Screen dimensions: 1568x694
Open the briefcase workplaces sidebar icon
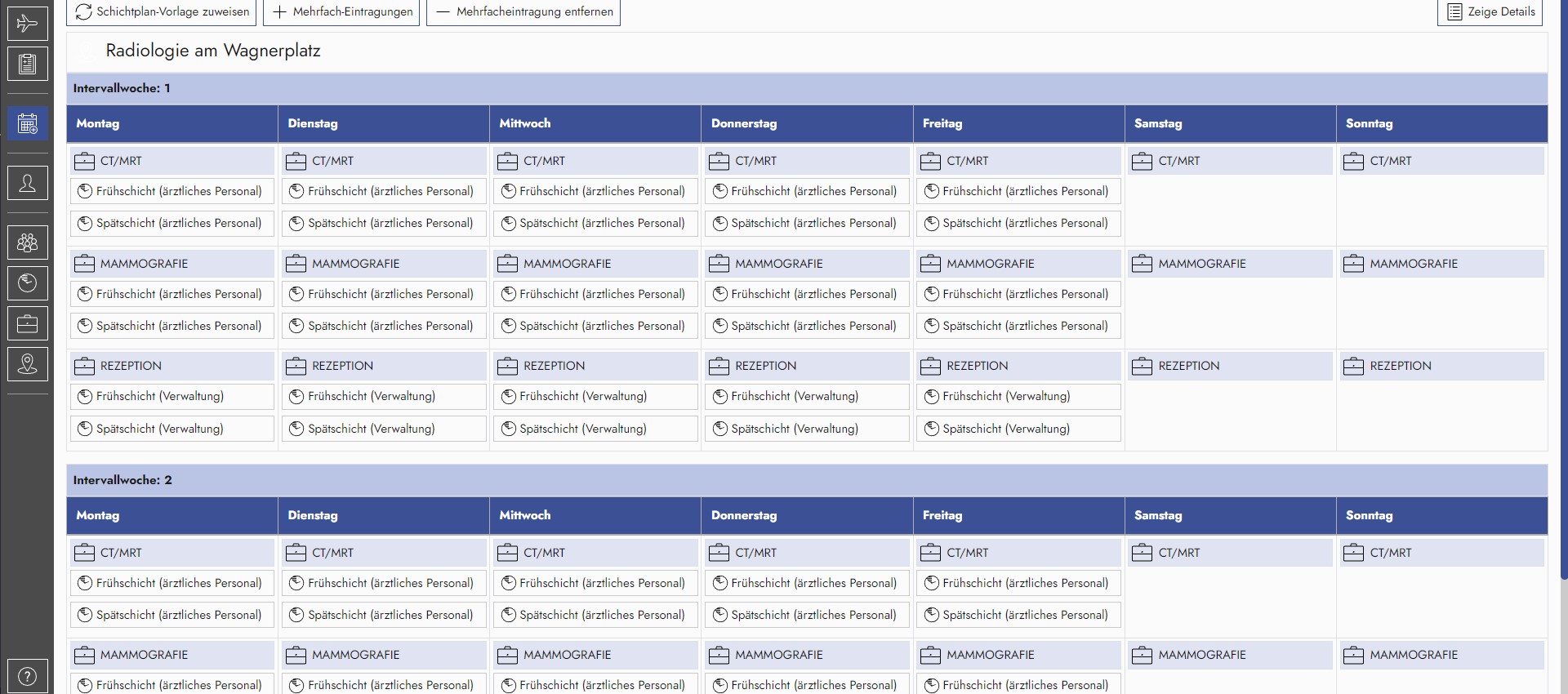pos(27,324)
